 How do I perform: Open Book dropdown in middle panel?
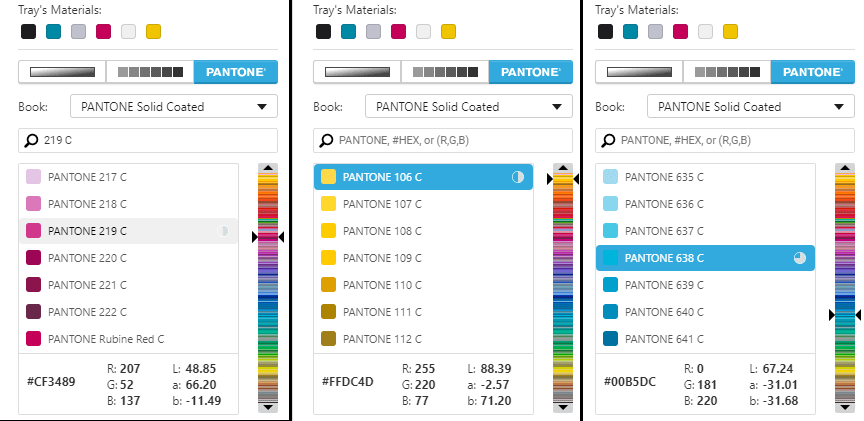click(468, 107)
